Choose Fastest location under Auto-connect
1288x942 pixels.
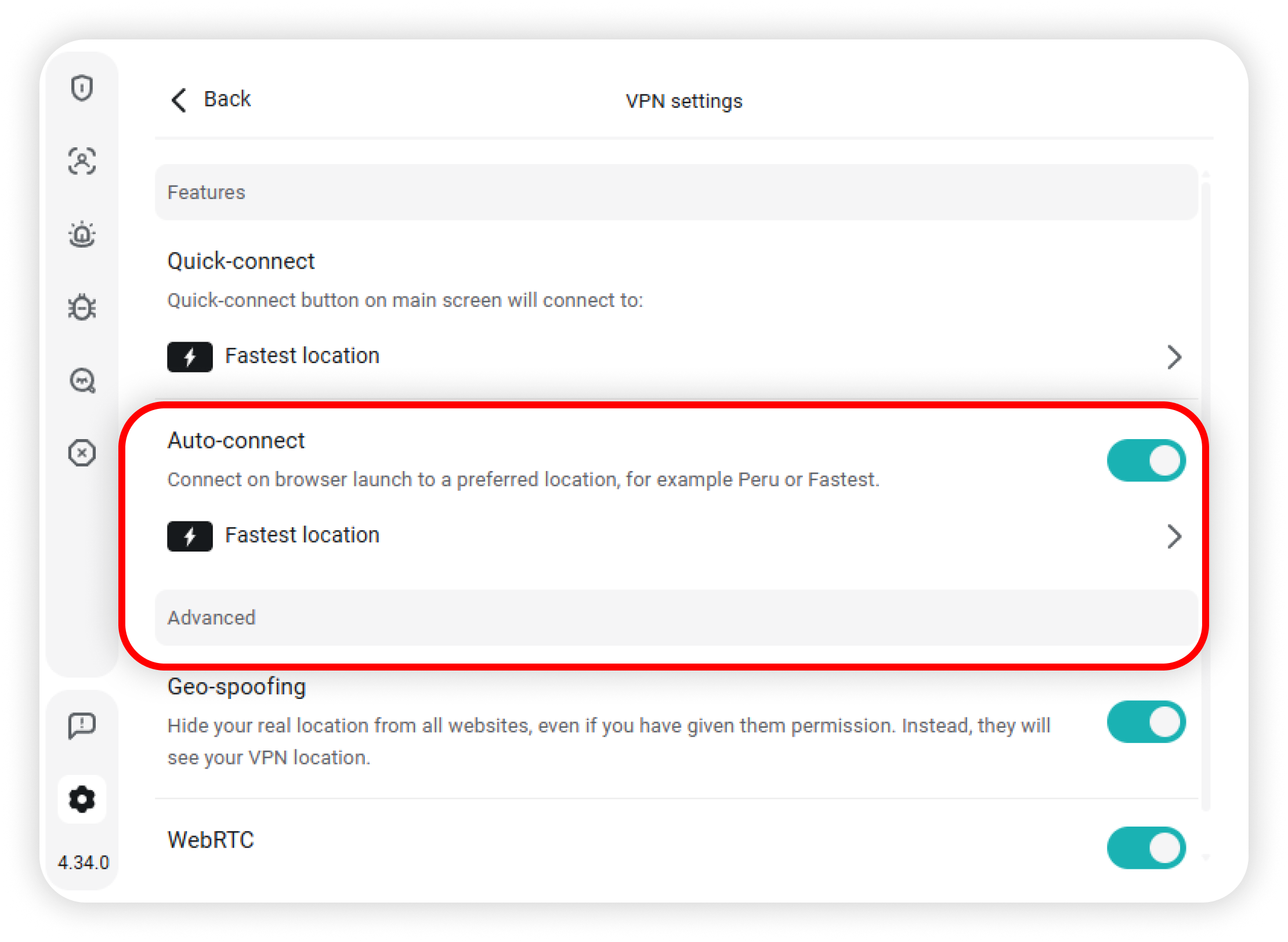coord(302,535)
